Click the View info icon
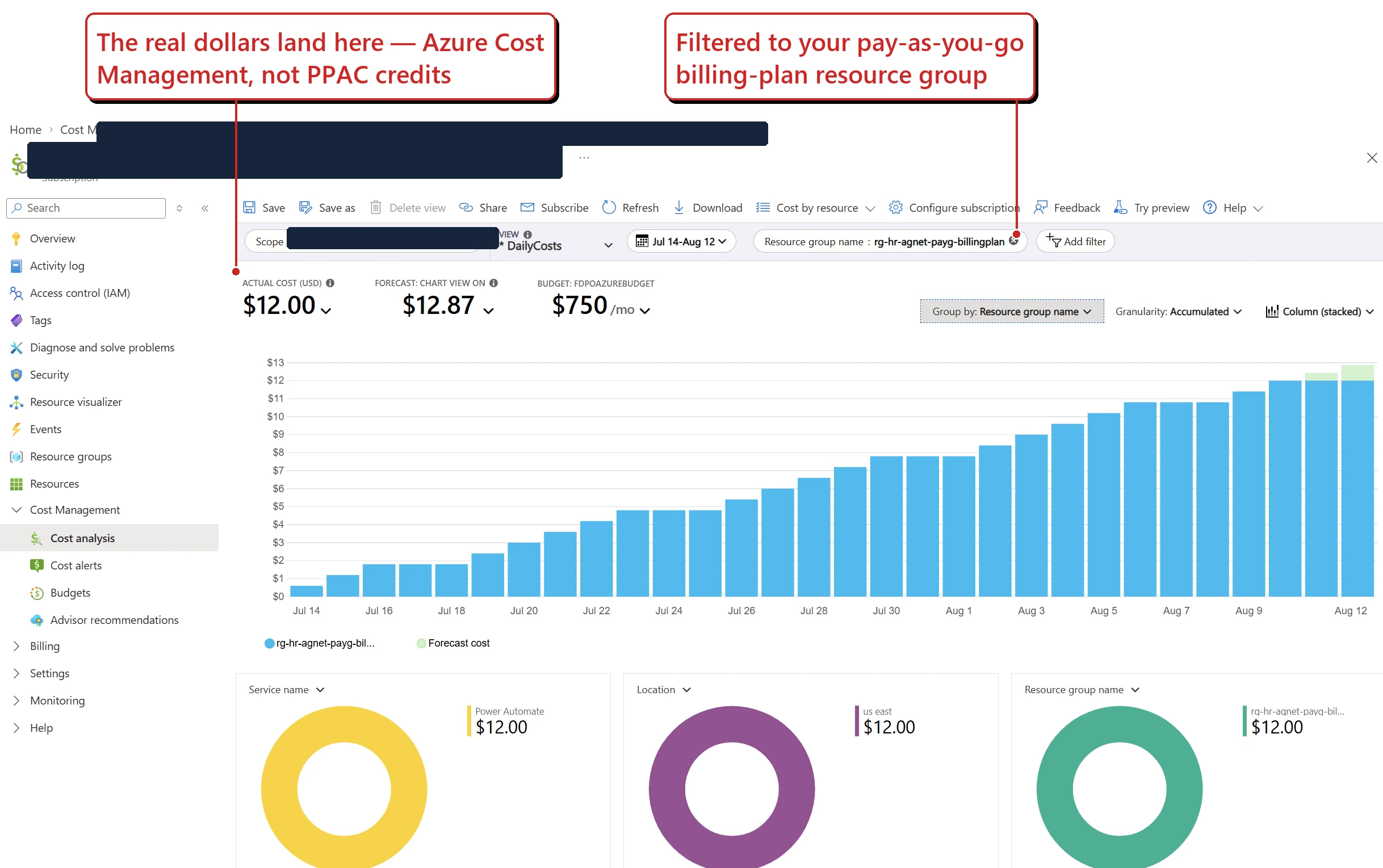This screenshot has width=1383, height=868. tap(527, 234)
